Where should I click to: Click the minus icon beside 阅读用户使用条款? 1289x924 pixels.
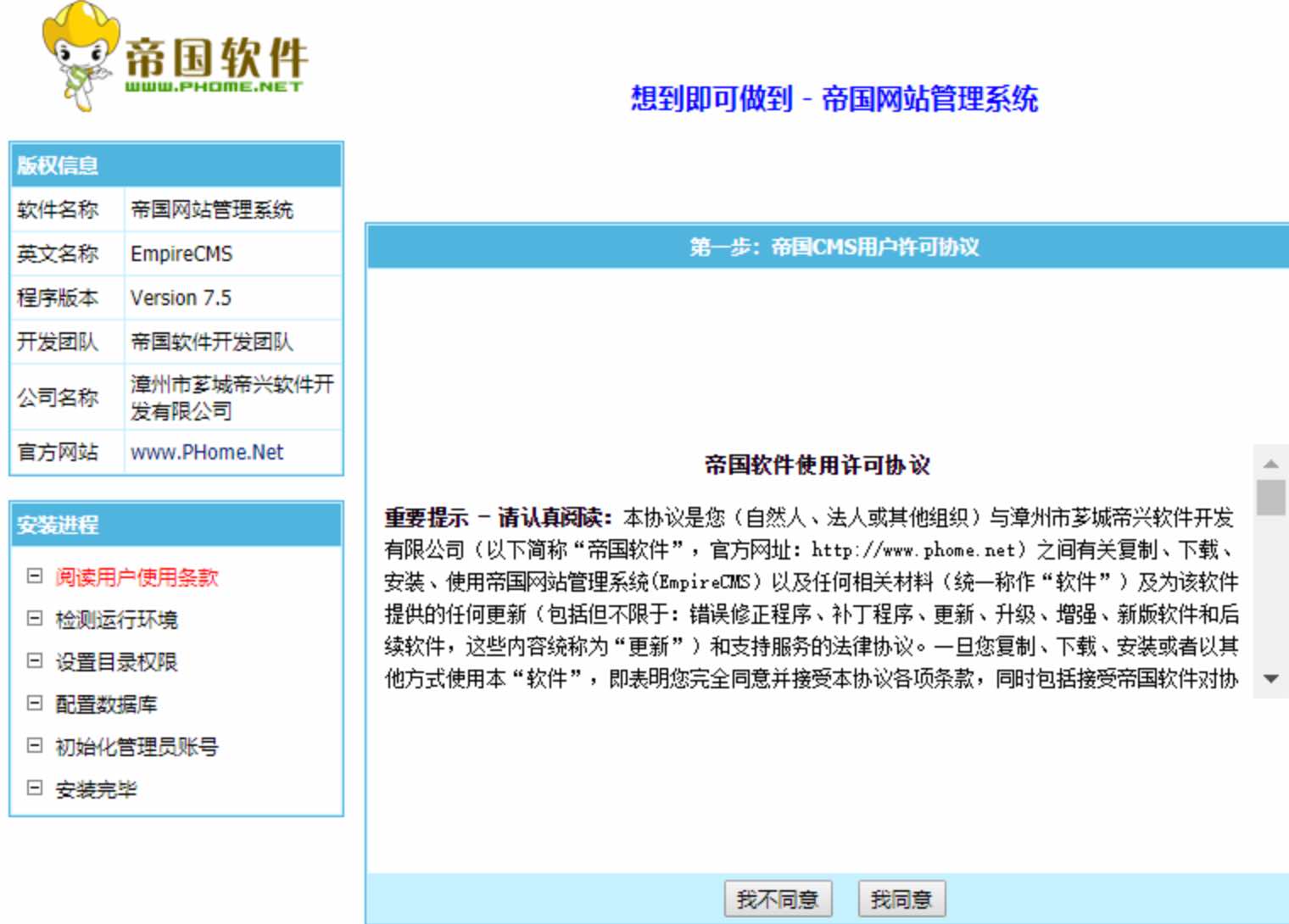coord(35,576)
